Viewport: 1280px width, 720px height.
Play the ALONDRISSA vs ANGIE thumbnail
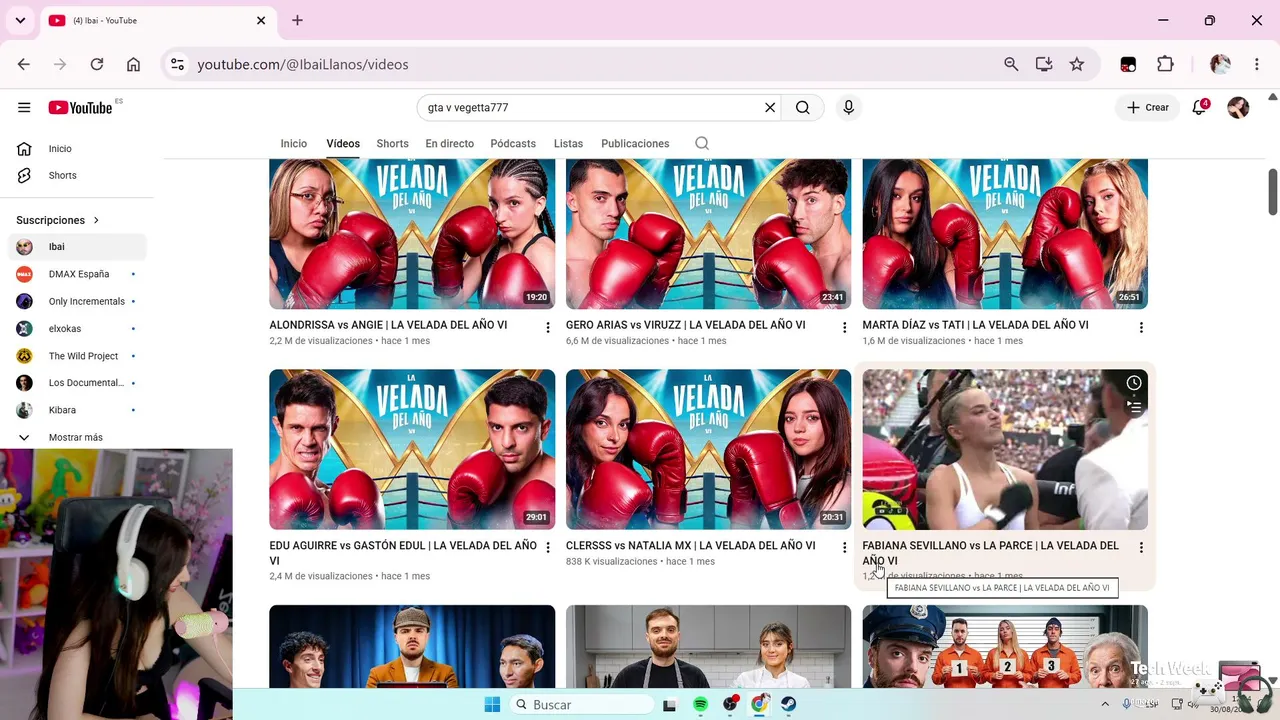[x=412, y=234]
